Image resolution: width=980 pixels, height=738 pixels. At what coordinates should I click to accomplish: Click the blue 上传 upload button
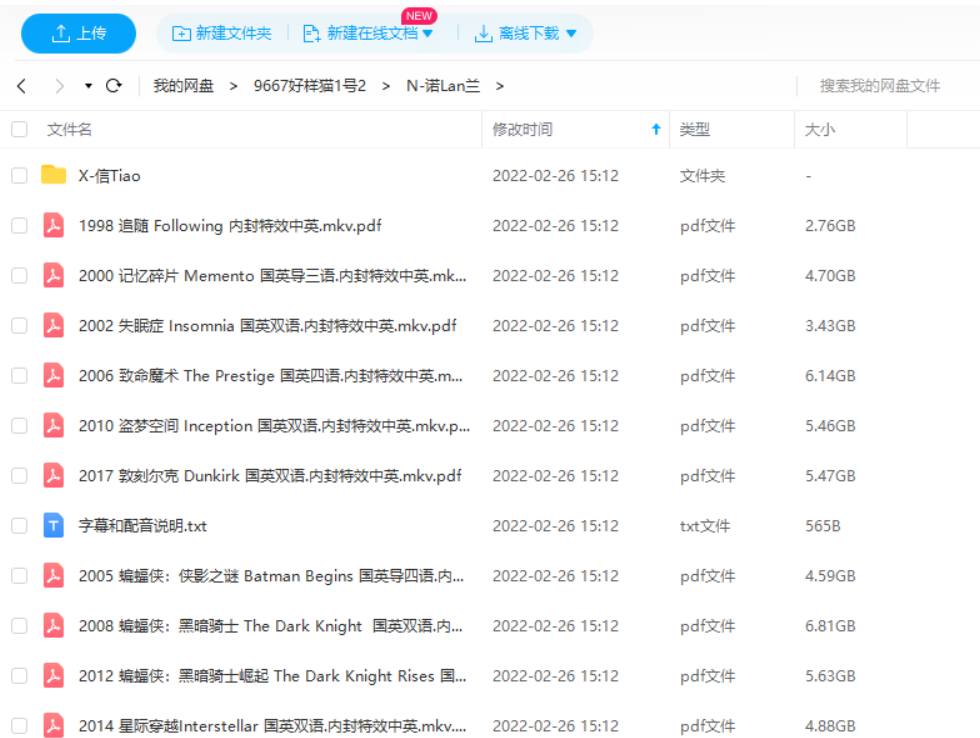click(78, 33)
